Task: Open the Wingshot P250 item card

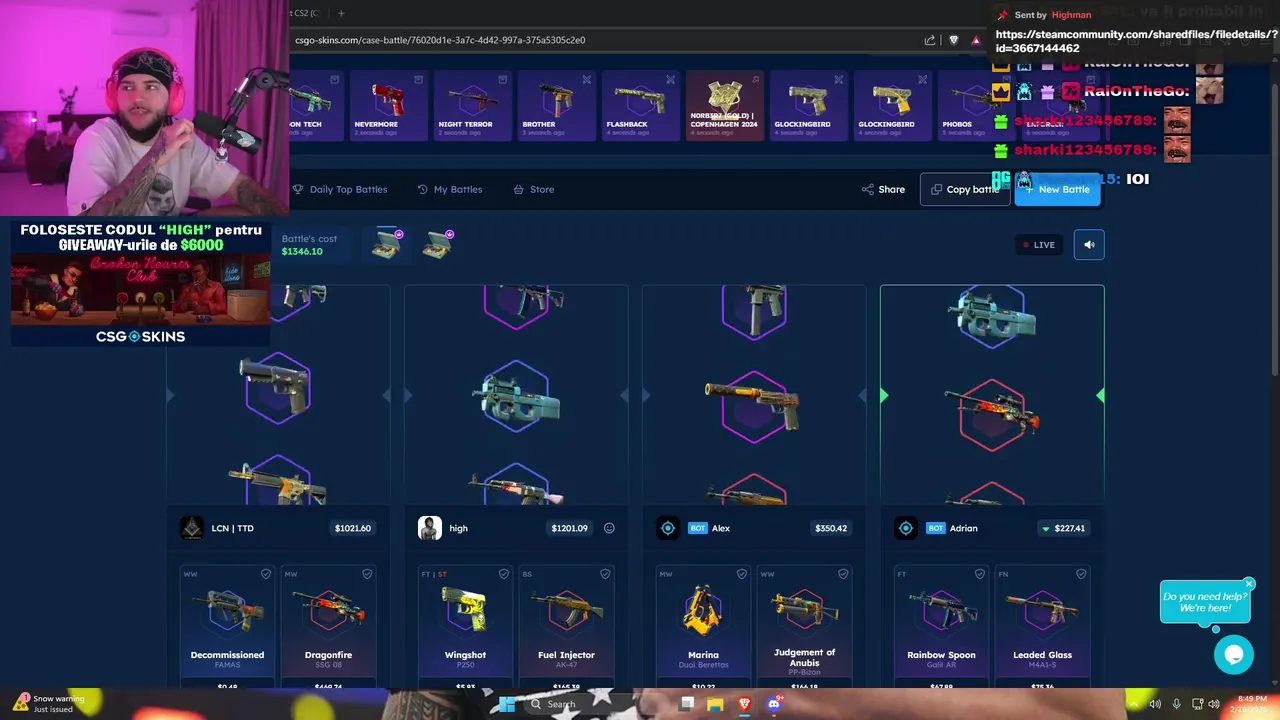Action: click(465, 627)
